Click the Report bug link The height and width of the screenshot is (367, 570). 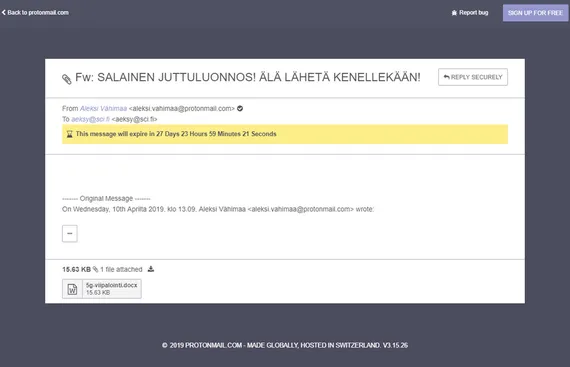[x=470, y=13]
